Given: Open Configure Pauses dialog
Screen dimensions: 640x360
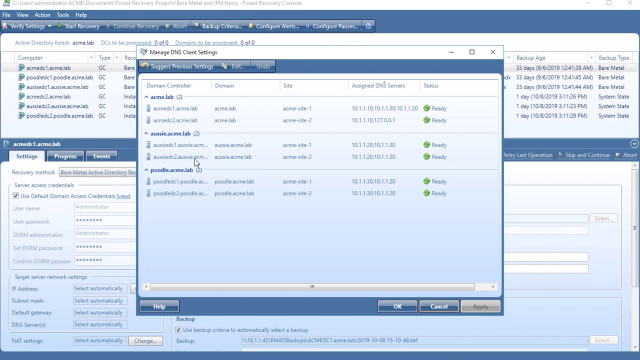Looking at the screenshot, I should pyautogui.click(x=331, y=26).
